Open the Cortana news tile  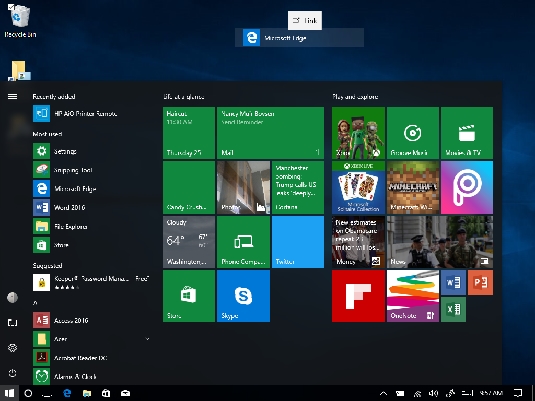click(x=298, y=187)
